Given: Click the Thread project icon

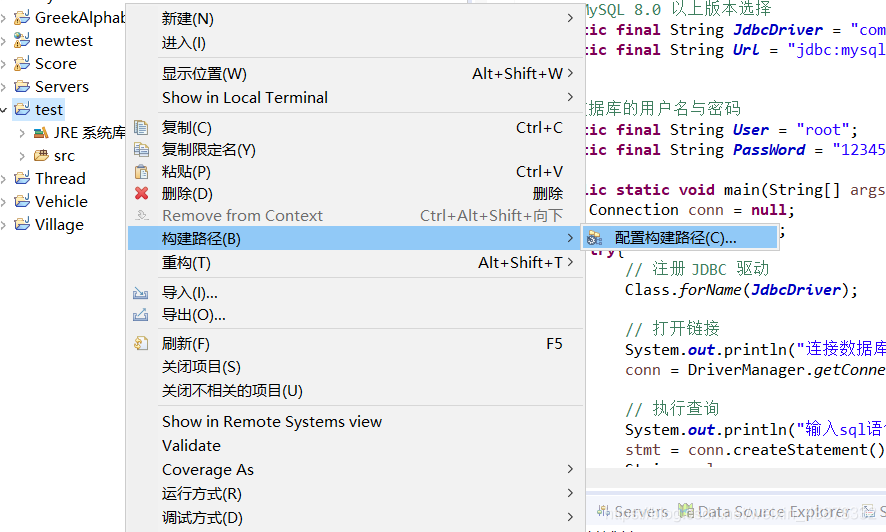Looking at the screenshot, I should click(22, 178).
